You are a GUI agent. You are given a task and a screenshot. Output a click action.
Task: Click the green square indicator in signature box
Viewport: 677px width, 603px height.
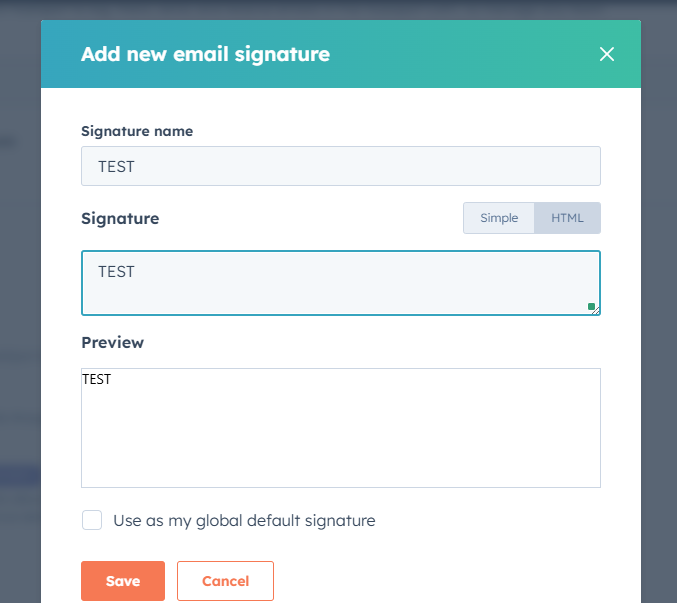click(591, 306)
